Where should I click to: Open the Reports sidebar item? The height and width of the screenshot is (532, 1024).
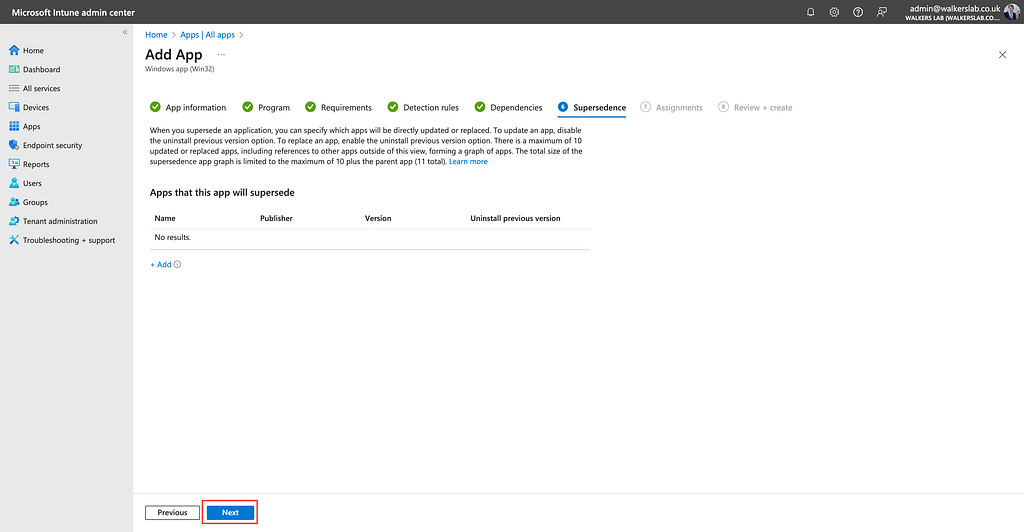tap(36, 164)
